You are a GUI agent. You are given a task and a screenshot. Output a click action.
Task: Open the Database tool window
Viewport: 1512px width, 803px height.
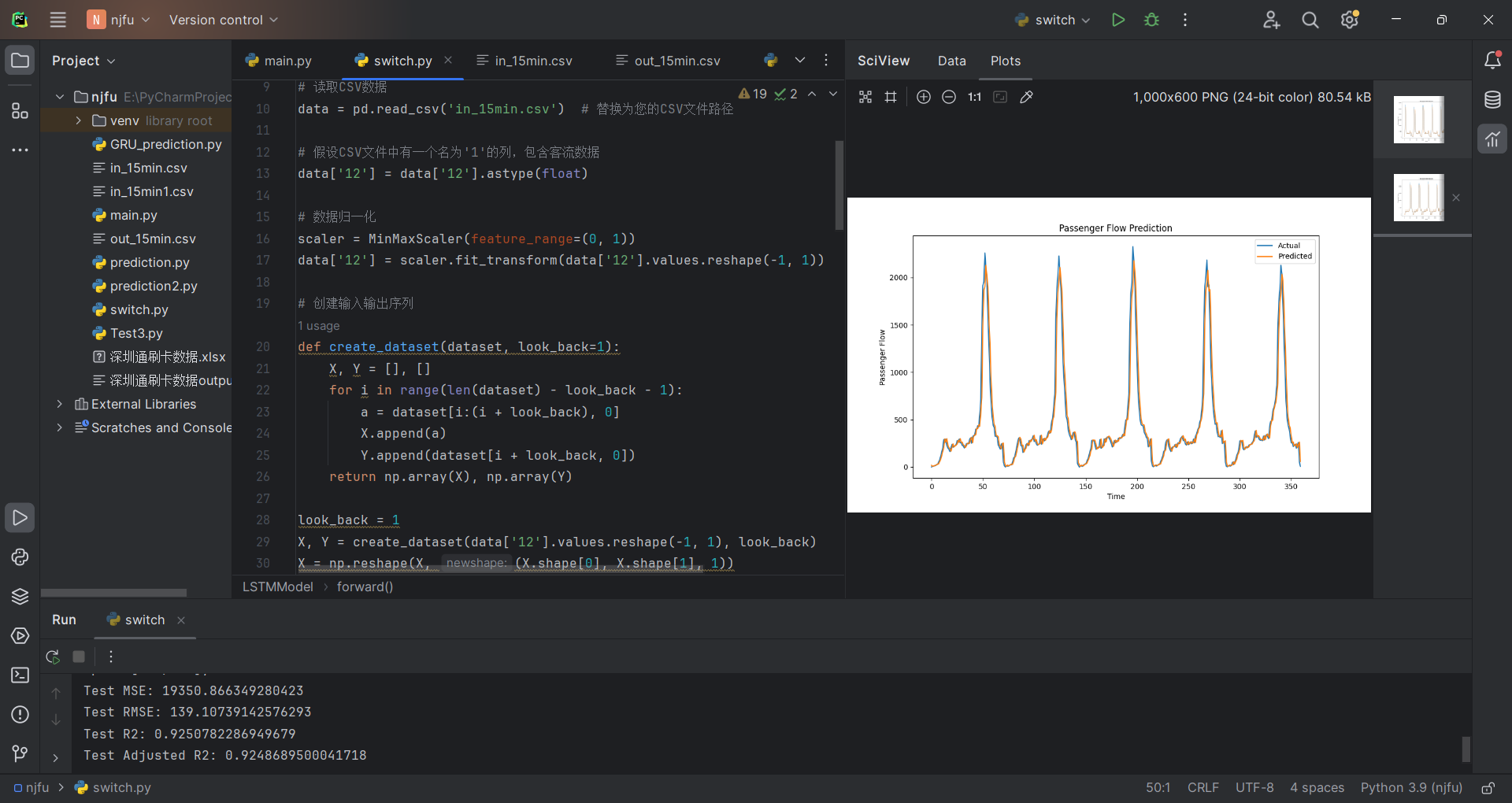coord(1492,100)
